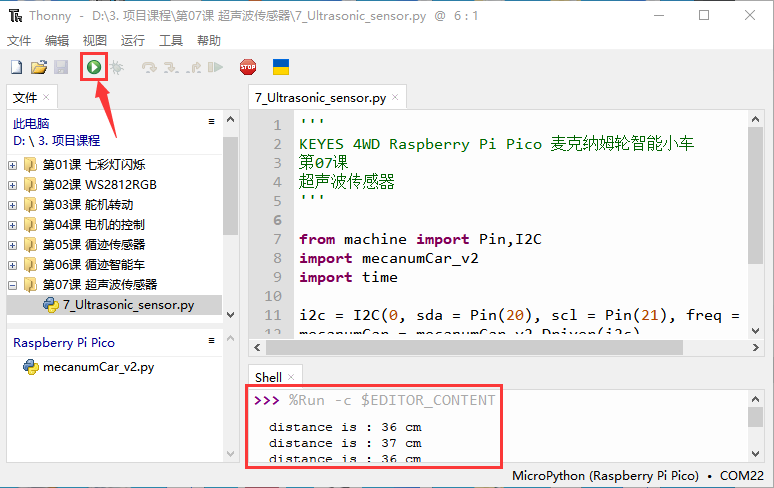Open the 运行 menu

[133, 40]
